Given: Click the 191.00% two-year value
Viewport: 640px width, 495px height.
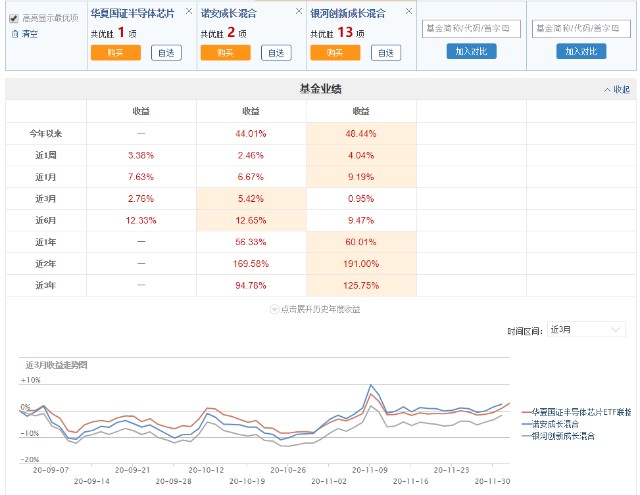Looking at the screenshot, I should coord(361,264).
